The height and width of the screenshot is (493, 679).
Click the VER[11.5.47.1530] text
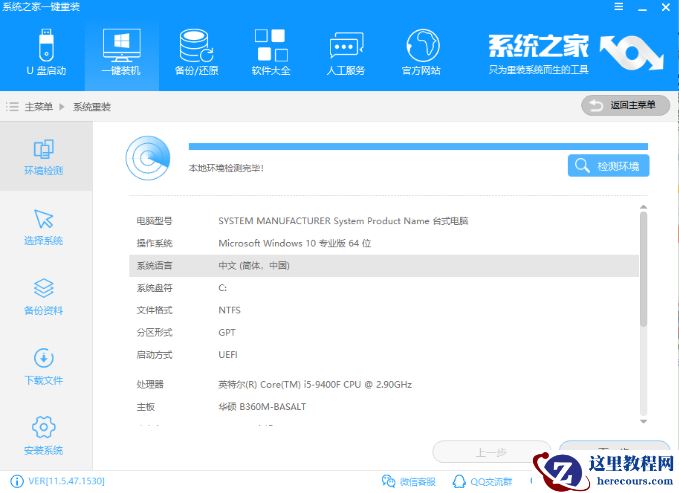pyautogui.click(x=66, y=481)
